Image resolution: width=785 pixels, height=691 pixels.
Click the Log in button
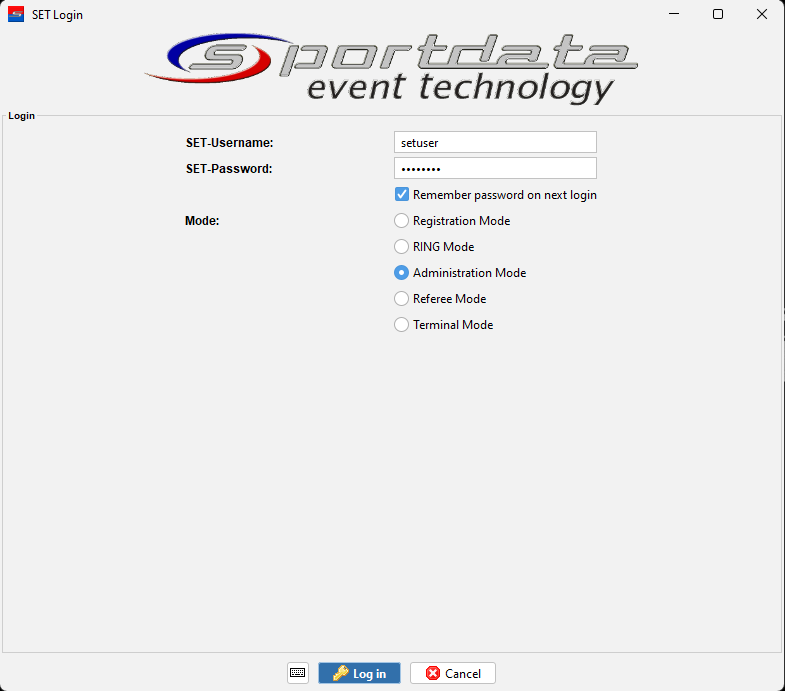pos(359,673)
